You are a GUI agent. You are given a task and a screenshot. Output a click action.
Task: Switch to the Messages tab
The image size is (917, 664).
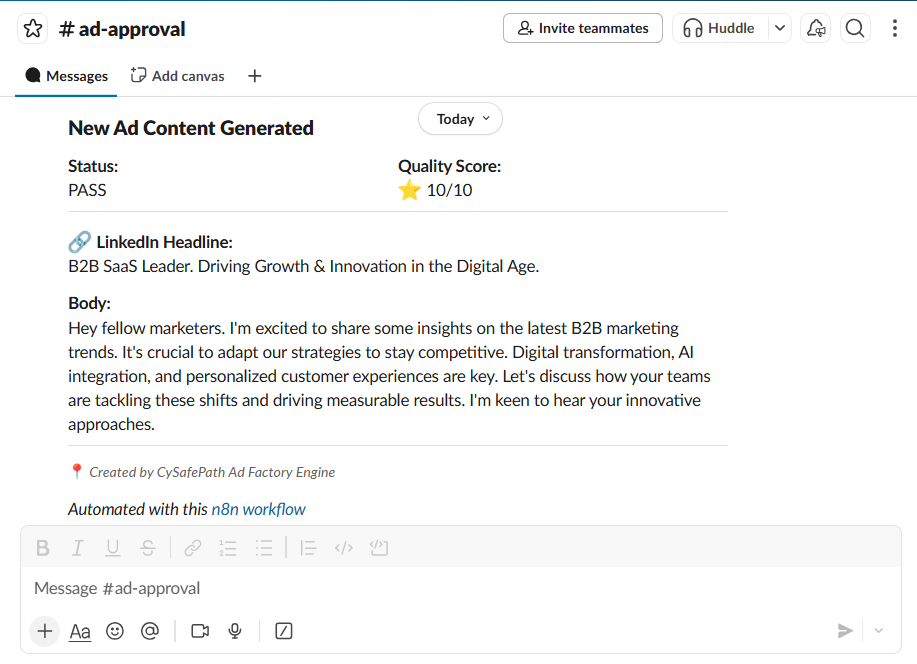pyautogui.click(x=67, y=76)
